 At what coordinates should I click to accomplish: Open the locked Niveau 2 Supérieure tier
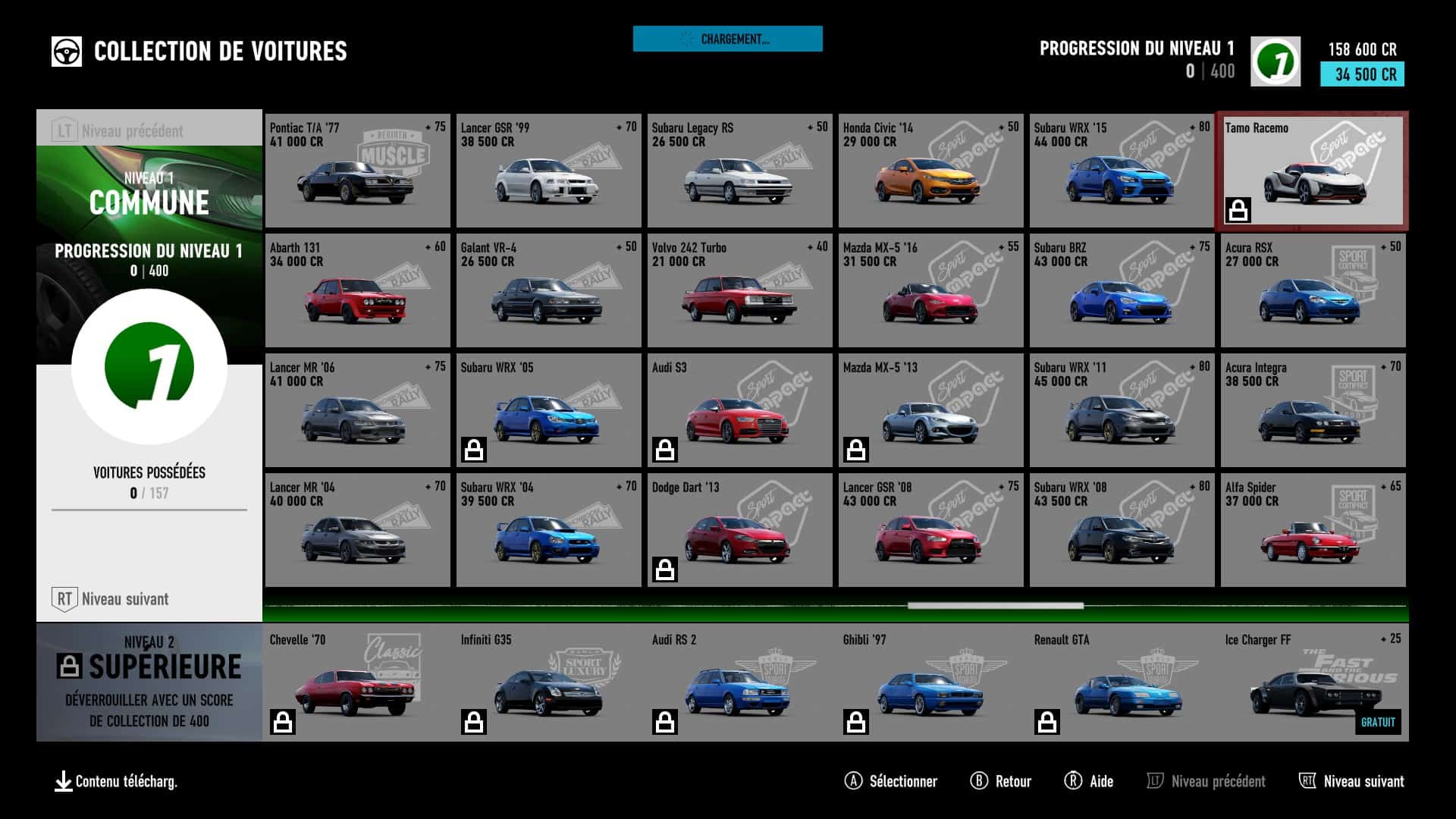click(149, 682)
